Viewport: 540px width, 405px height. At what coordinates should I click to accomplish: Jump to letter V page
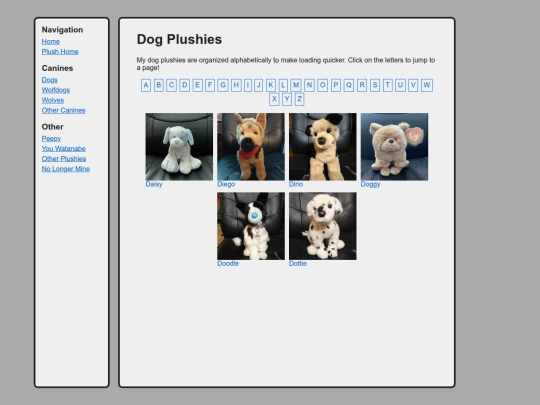[x=413, y=85]
